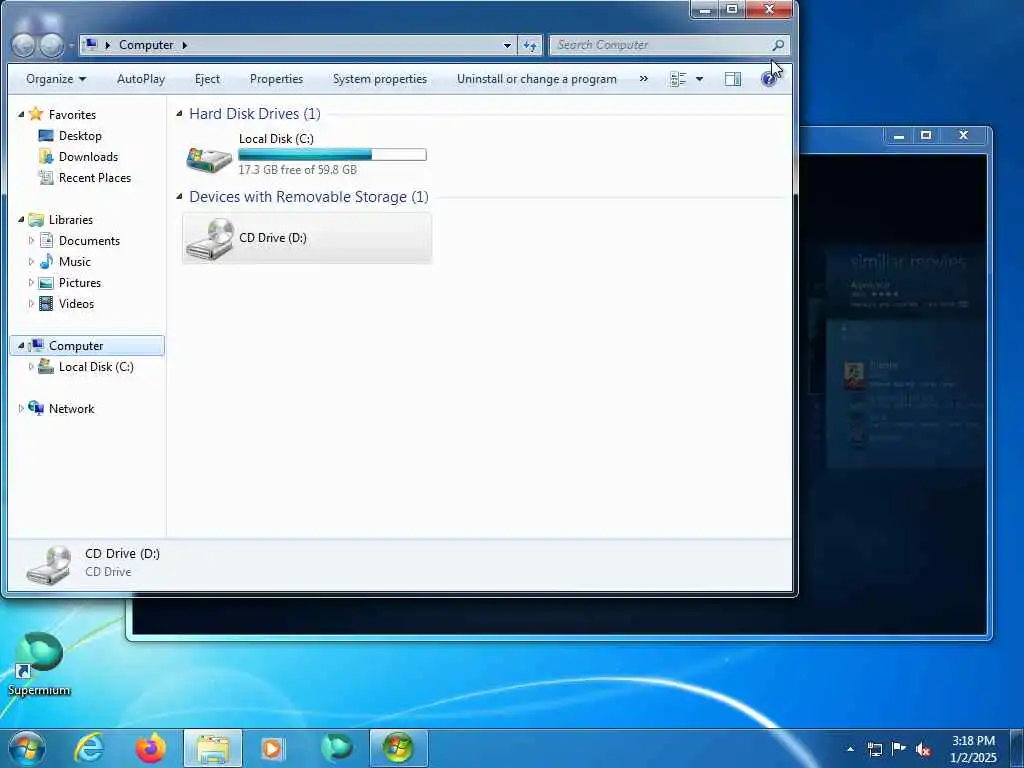Open Recent Places

click(x=95, y=178)
